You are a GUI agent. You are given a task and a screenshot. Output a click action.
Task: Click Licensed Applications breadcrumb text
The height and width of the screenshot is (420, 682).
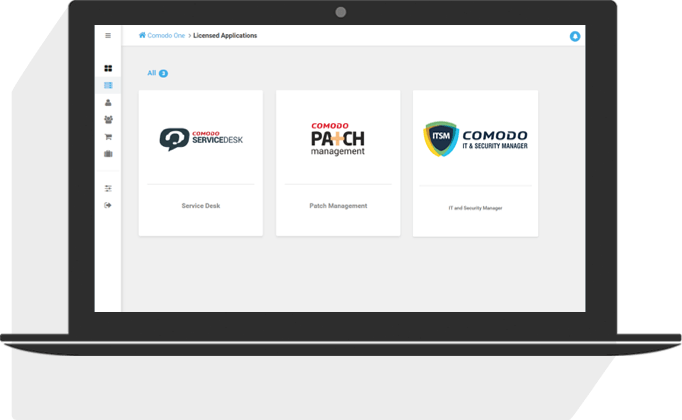pos(225,36)
